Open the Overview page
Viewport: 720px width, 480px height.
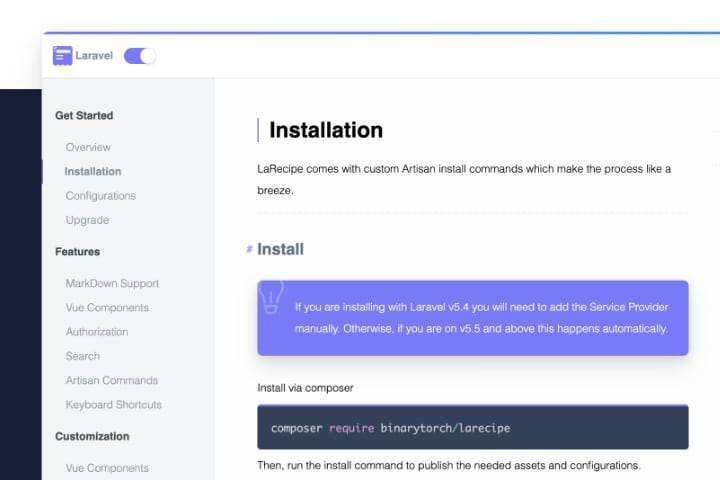[x=88, y=147]
